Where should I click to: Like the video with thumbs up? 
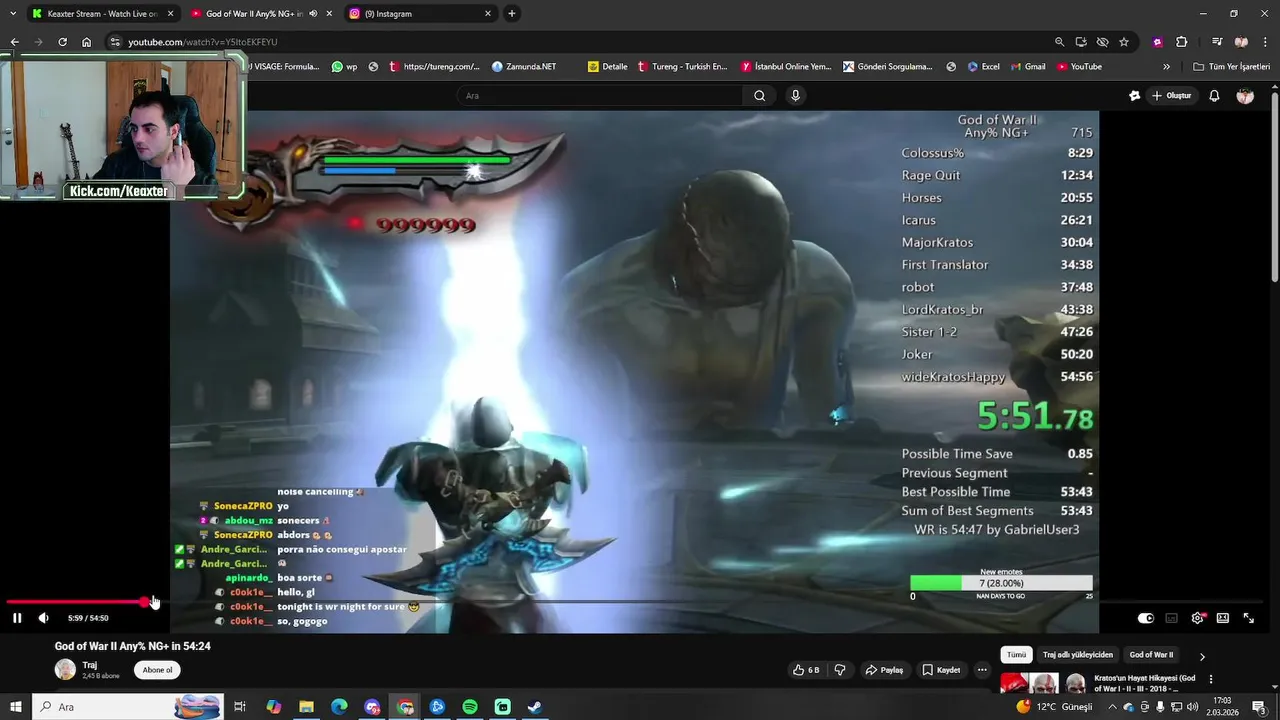(x=806, y=670)
